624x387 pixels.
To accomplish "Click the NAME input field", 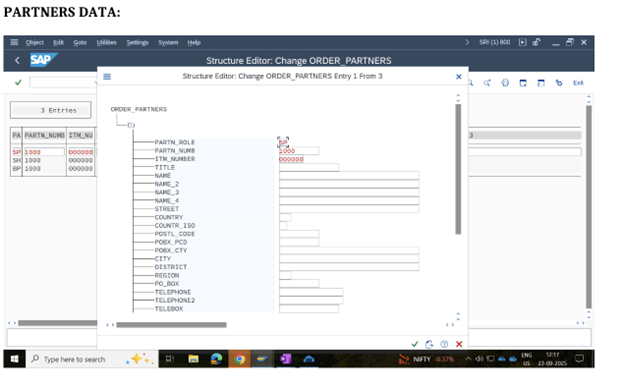I will pyautogui.click(x=349, y=176).
